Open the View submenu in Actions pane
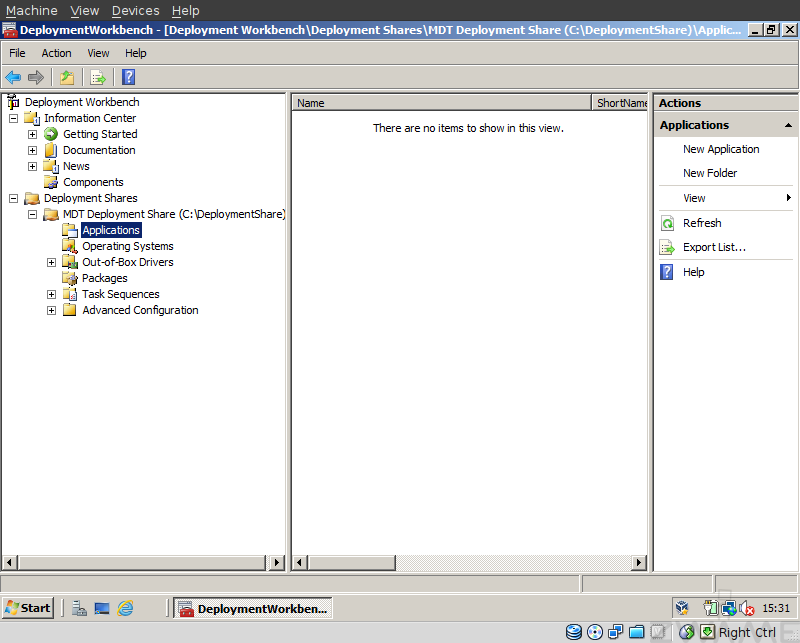 click(x=726, y=198)
